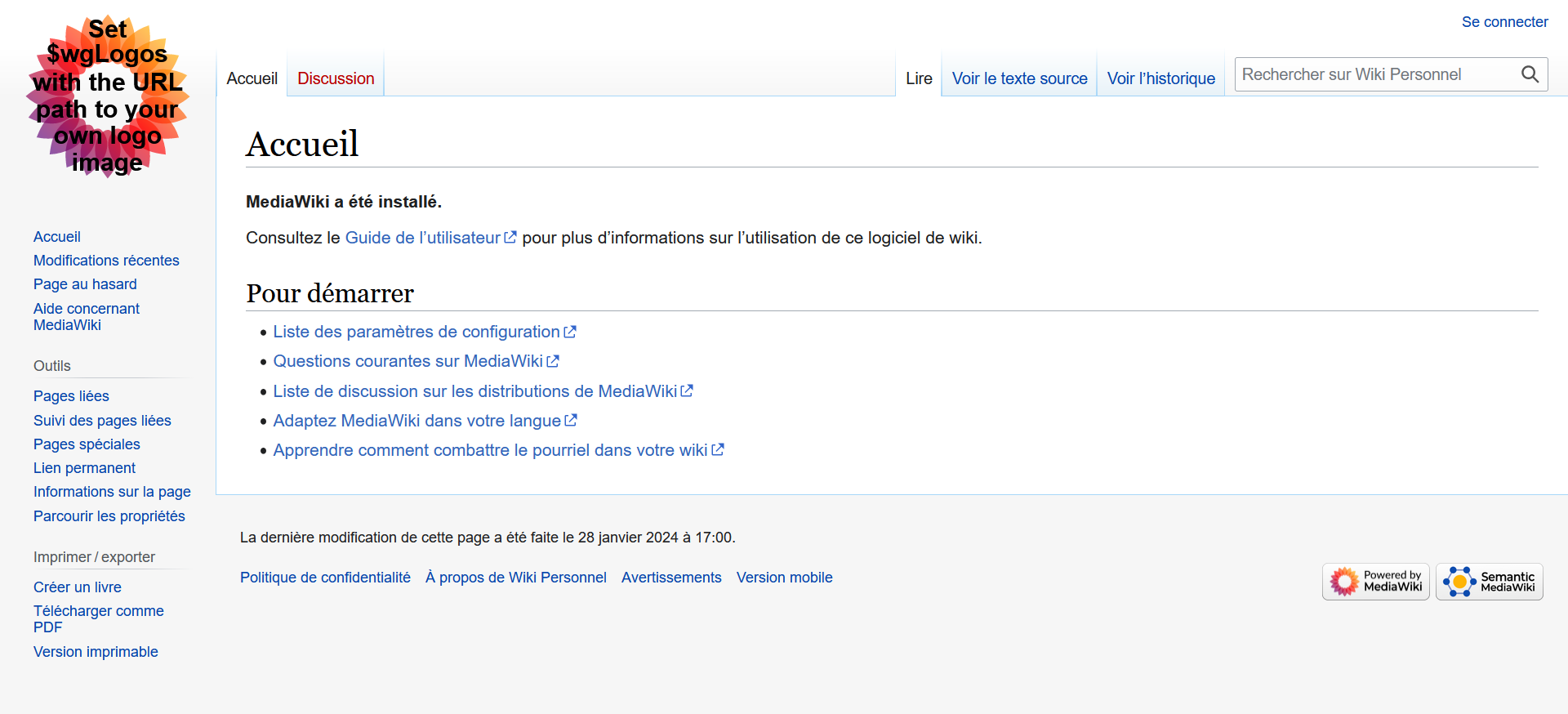This screenshot has width=1568, height=714.
Task: Switch to the Discussion tab
Action: point(336,78)
